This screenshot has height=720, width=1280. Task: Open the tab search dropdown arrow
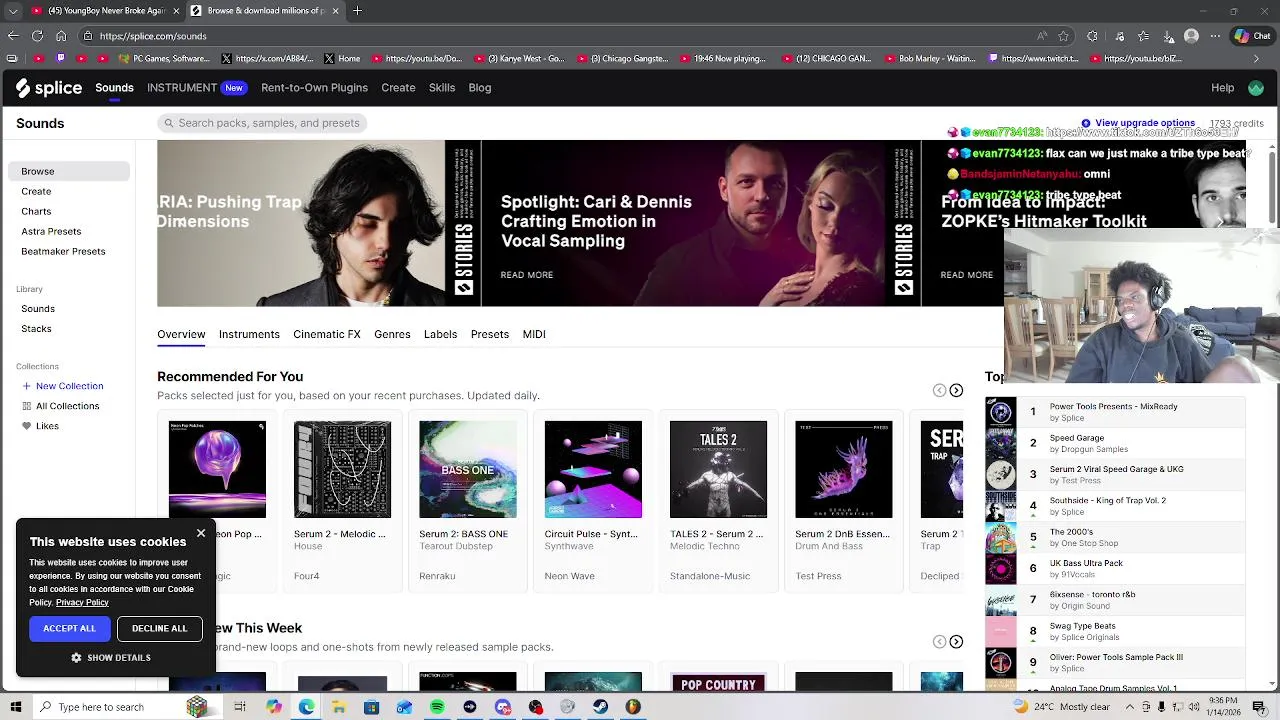tap(12, 11)
